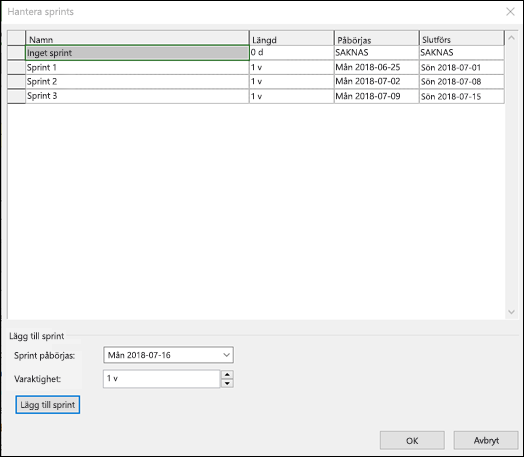
Task: Cancel with the Avbryt button
Action: (486, 440)
